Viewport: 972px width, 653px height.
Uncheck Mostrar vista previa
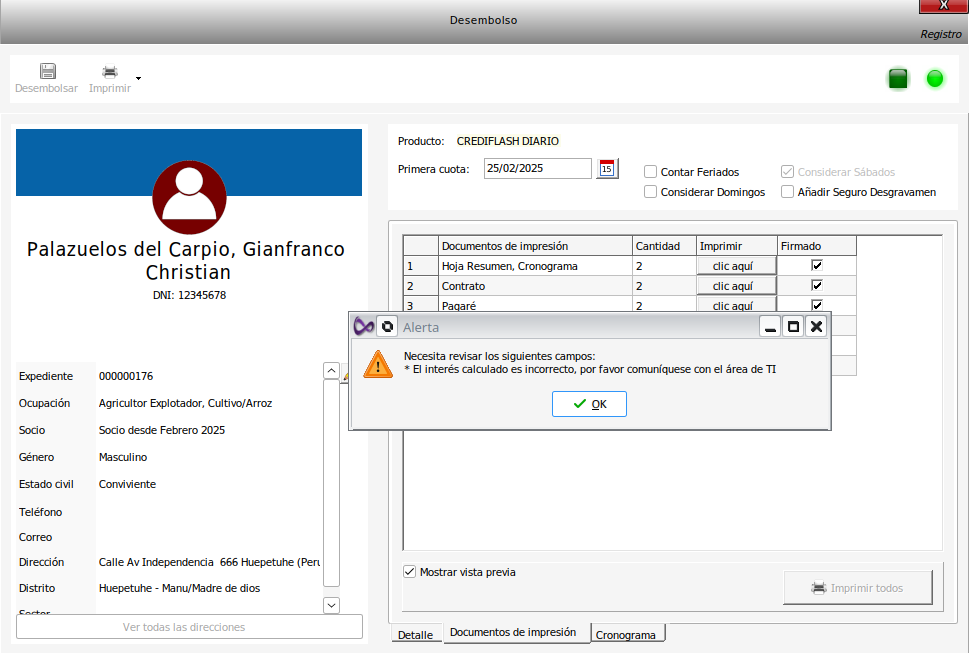pyautogui.click(x=409, y=572)
